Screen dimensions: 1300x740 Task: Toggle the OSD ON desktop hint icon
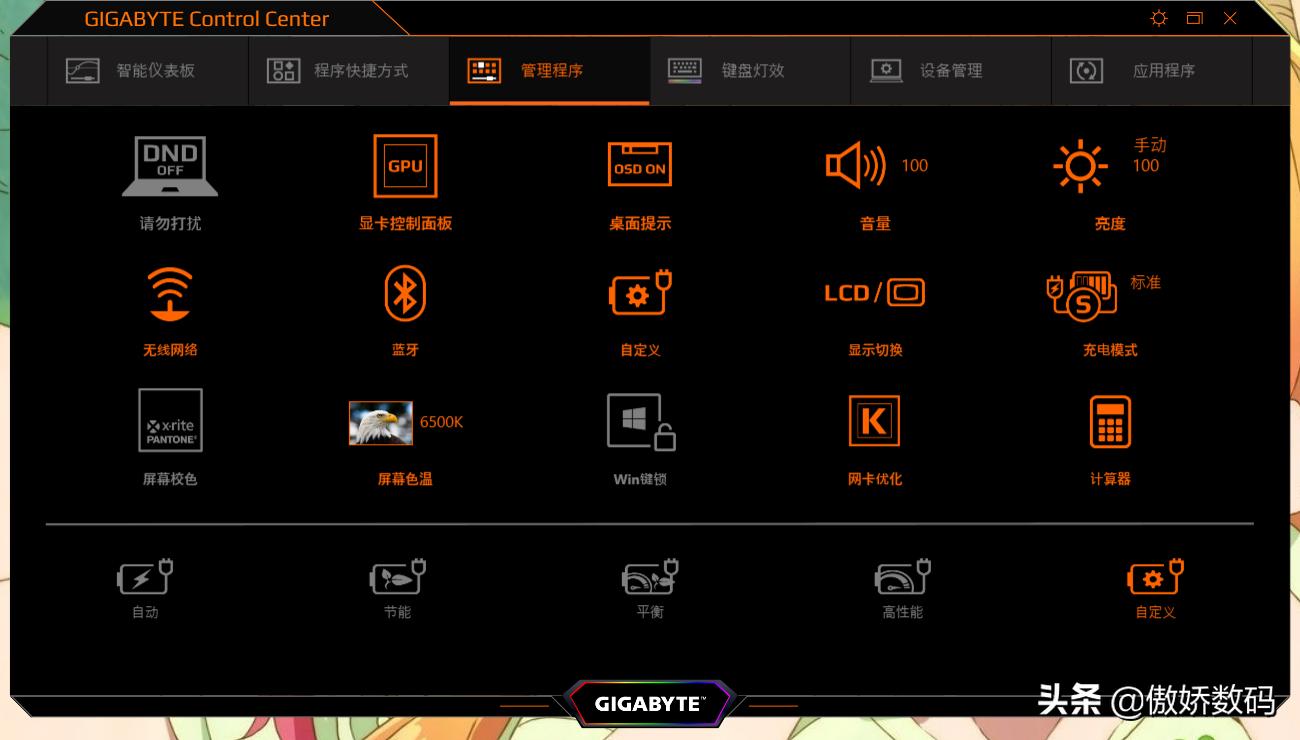click(640, 166)
